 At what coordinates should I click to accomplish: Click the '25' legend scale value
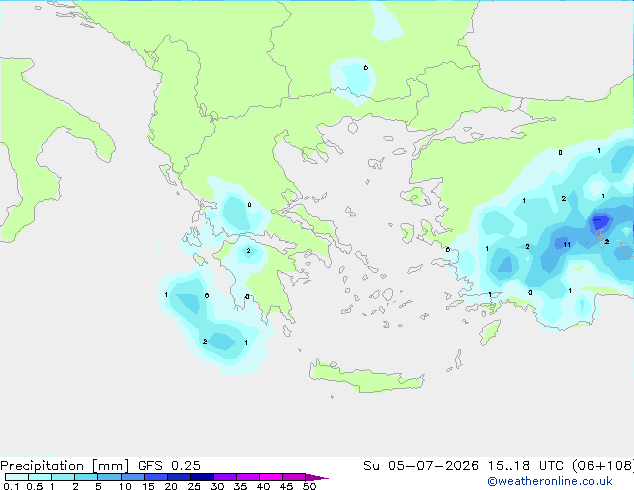[194, 486]
